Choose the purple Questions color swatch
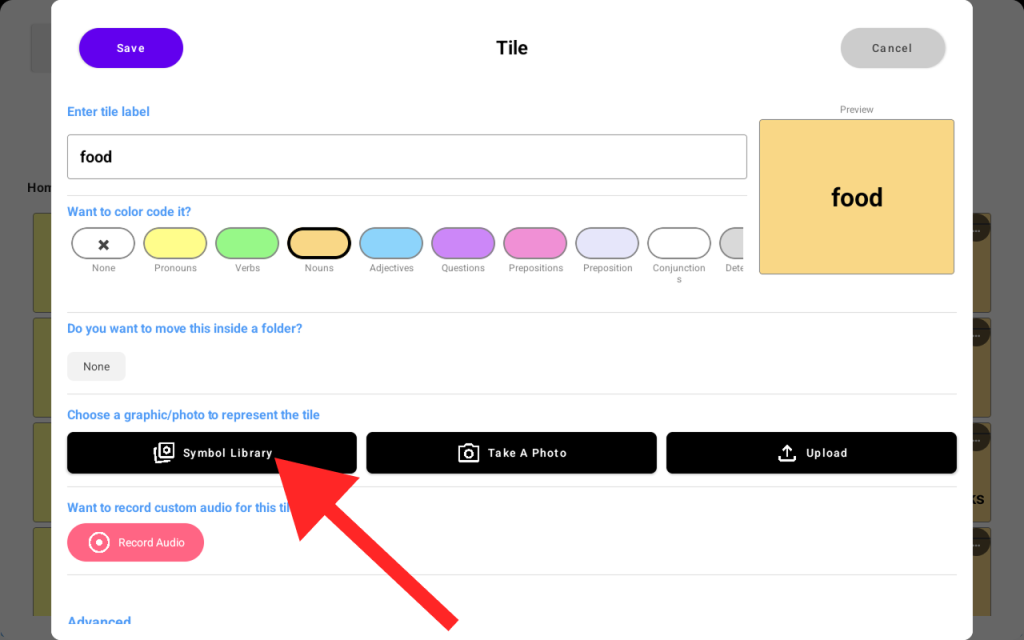Viewport: 1024px width, 640px height. [463, 243]
